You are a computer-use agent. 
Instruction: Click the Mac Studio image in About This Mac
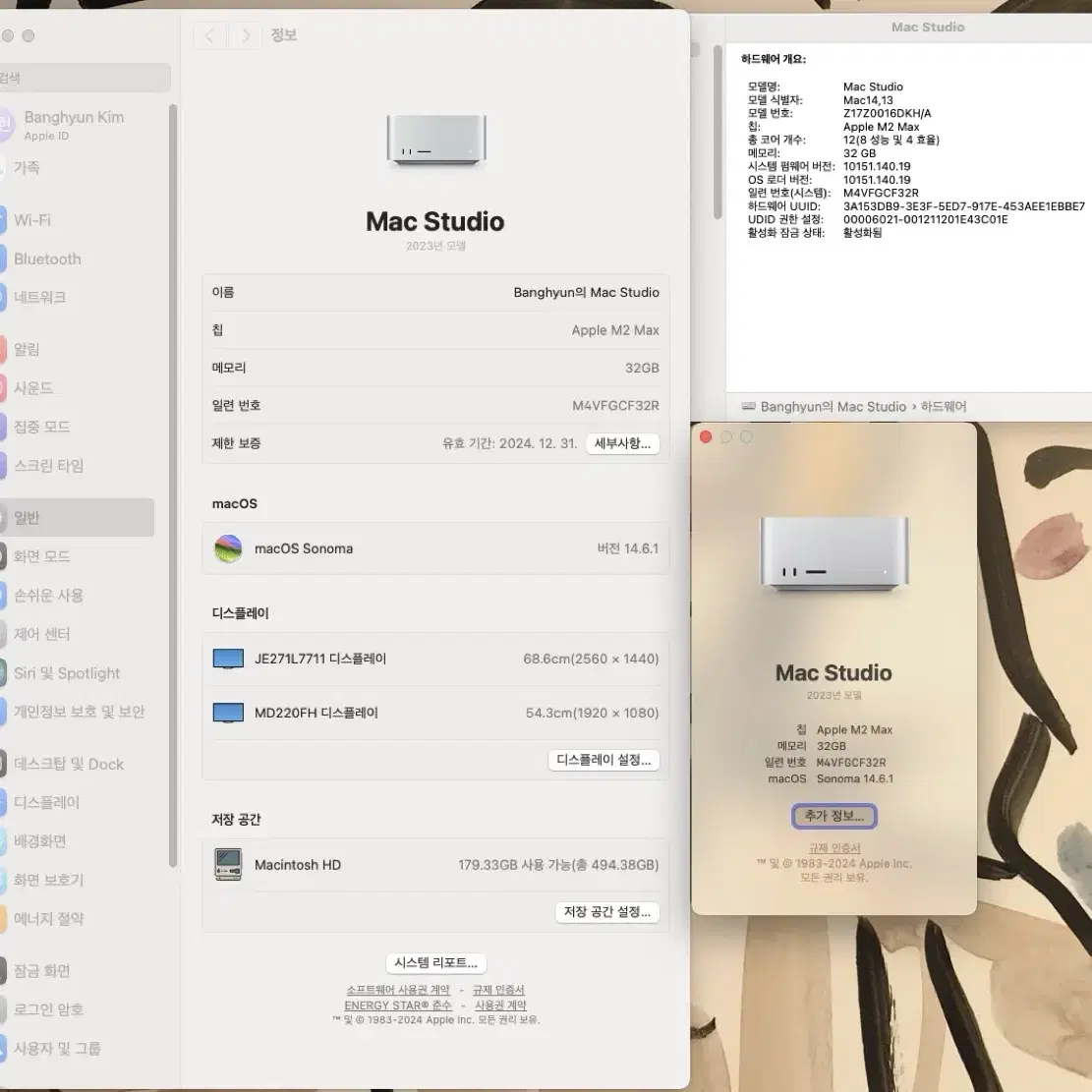point(833,555)
